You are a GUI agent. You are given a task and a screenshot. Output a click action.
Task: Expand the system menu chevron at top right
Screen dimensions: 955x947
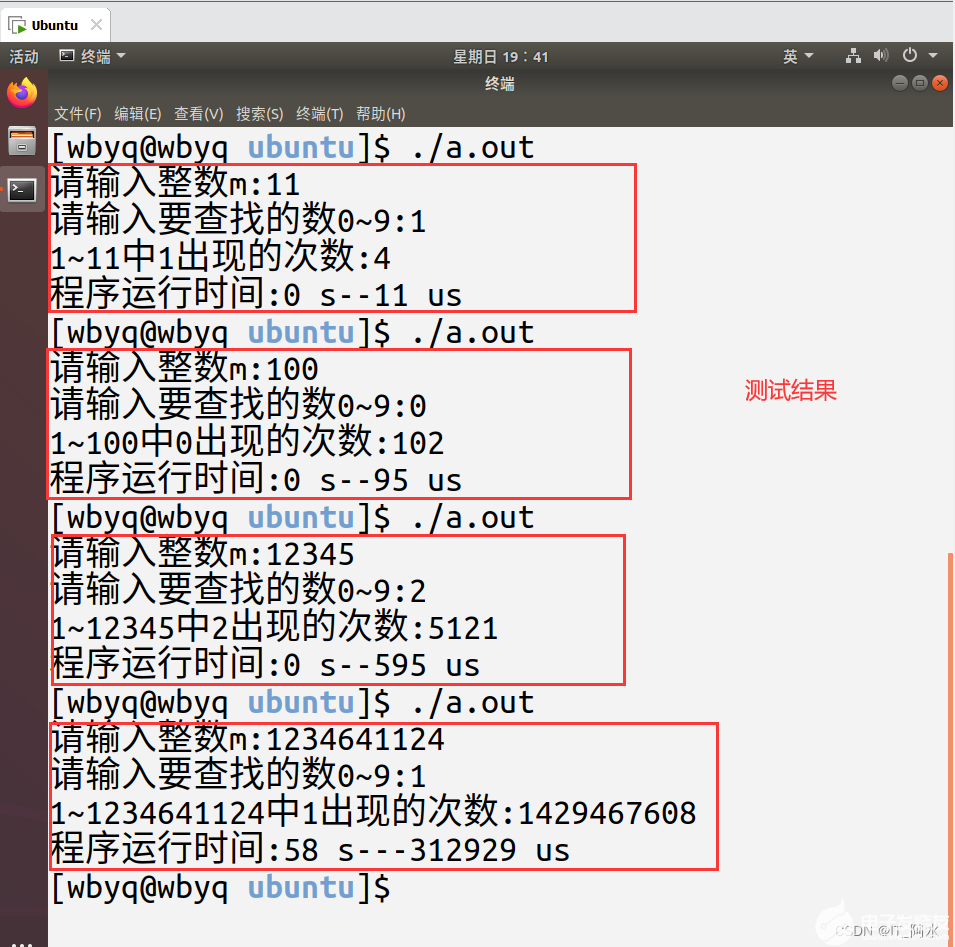point(931,56)
